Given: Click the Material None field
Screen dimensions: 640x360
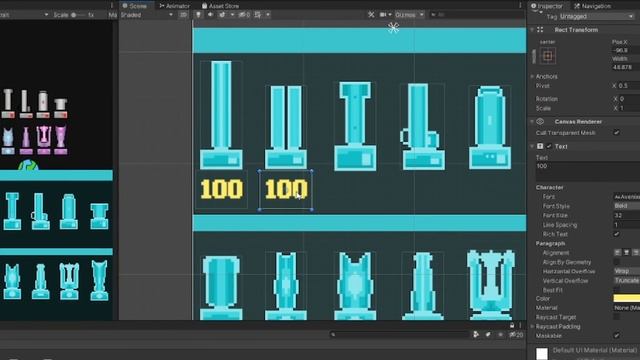Looking at the screenshot, I should [x=627, y=308].
